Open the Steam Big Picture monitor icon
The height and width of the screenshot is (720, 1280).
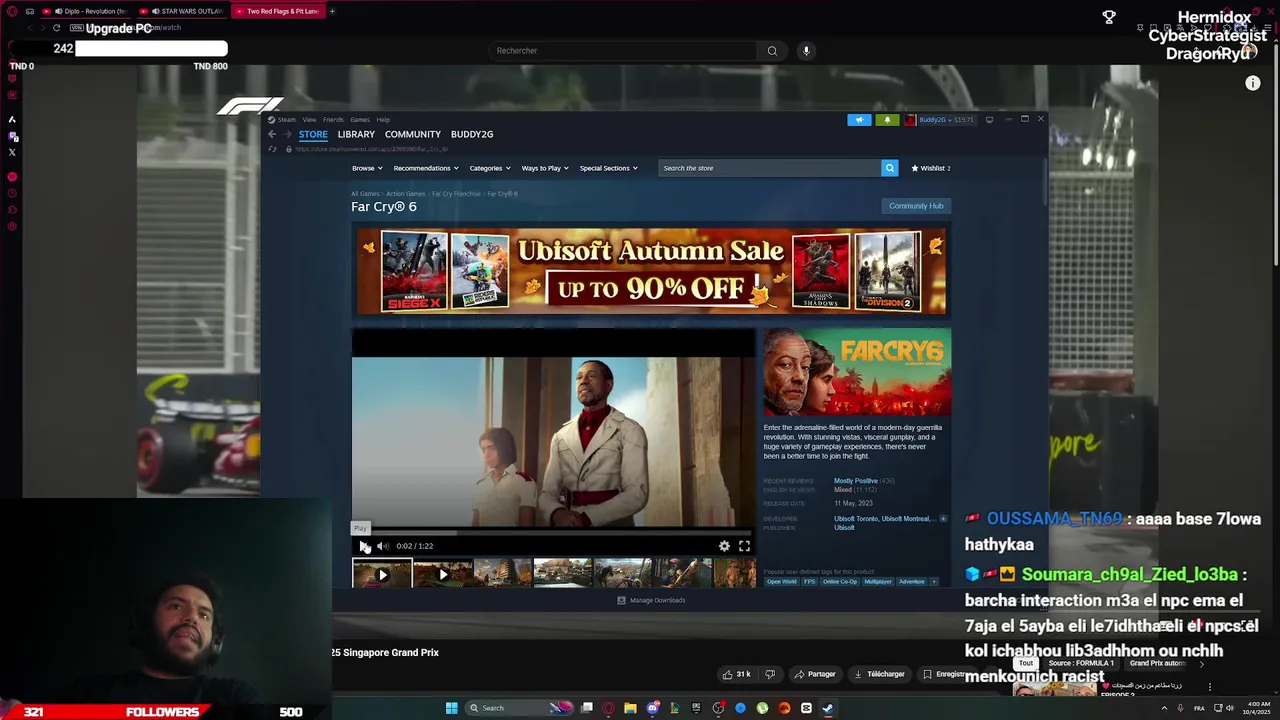[x=989, y=120]
